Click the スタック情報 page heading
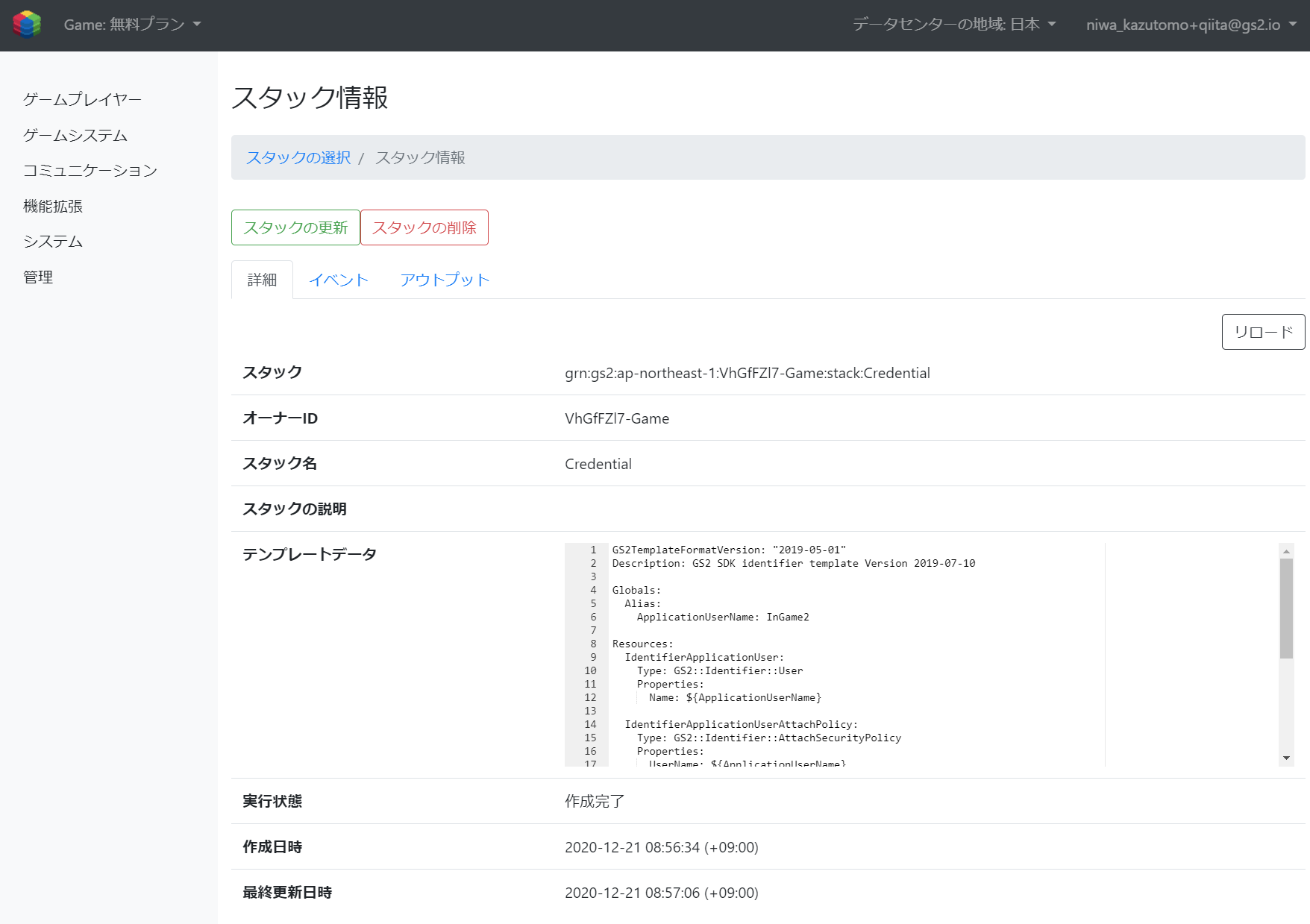 310,98
